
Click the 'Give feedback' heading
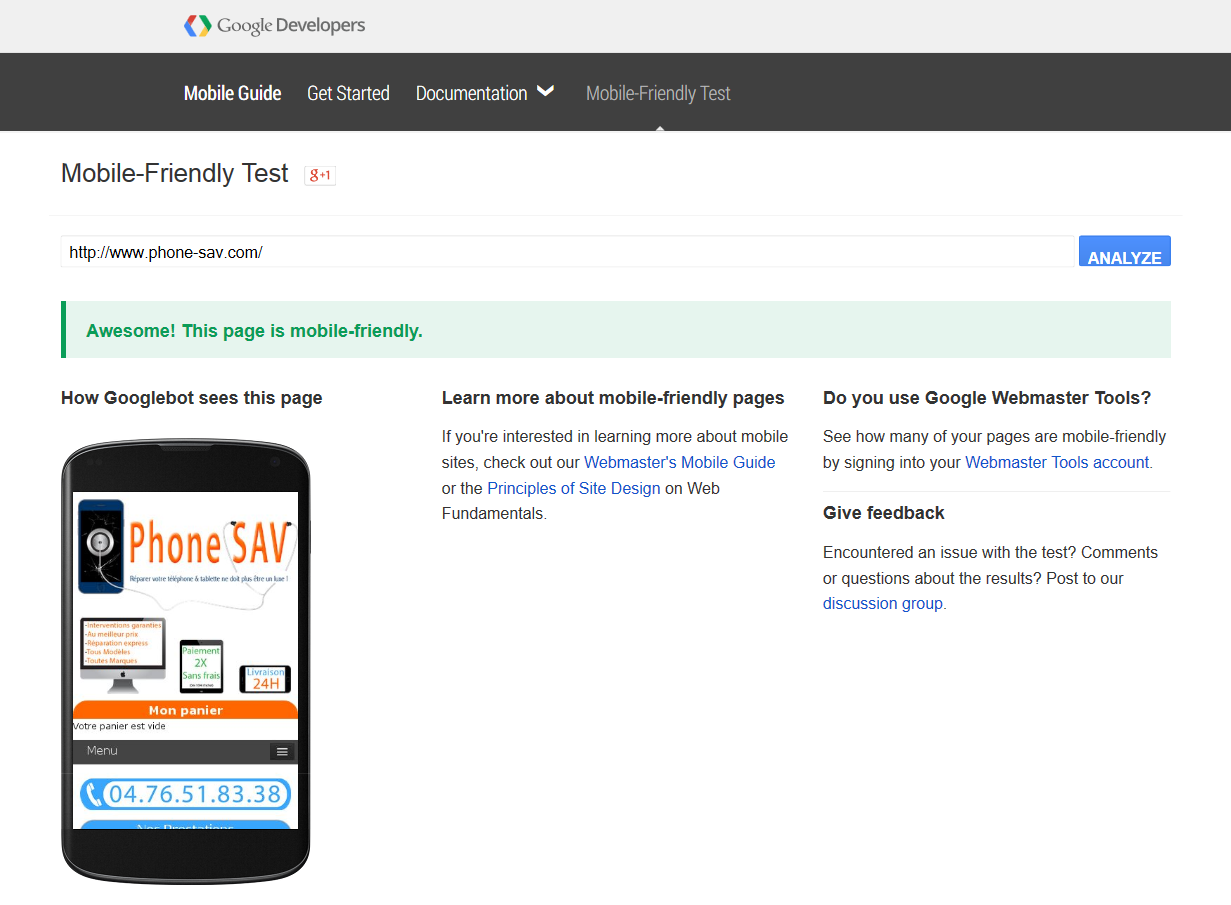point(884,513)
